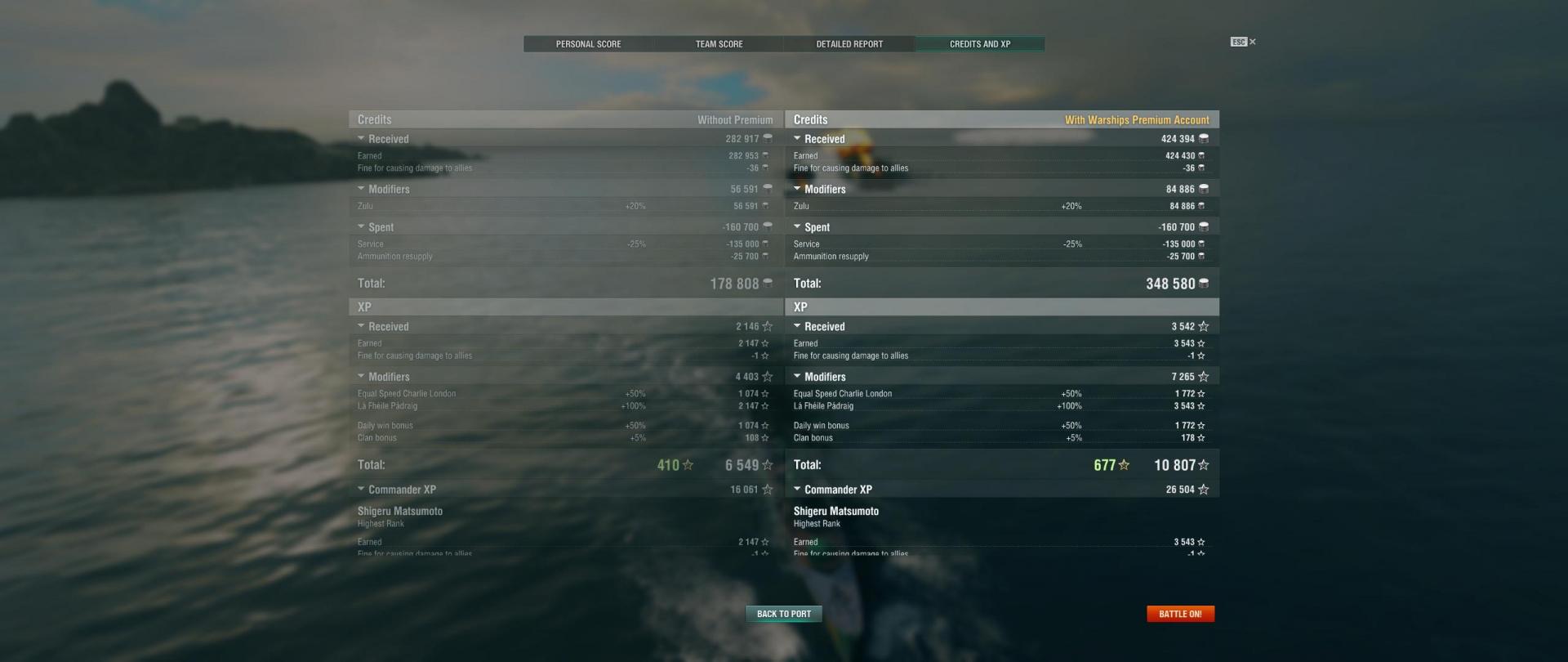Click the silver coin icon beside 424 394 received

pyautogui.click(x=1204, y=139)
